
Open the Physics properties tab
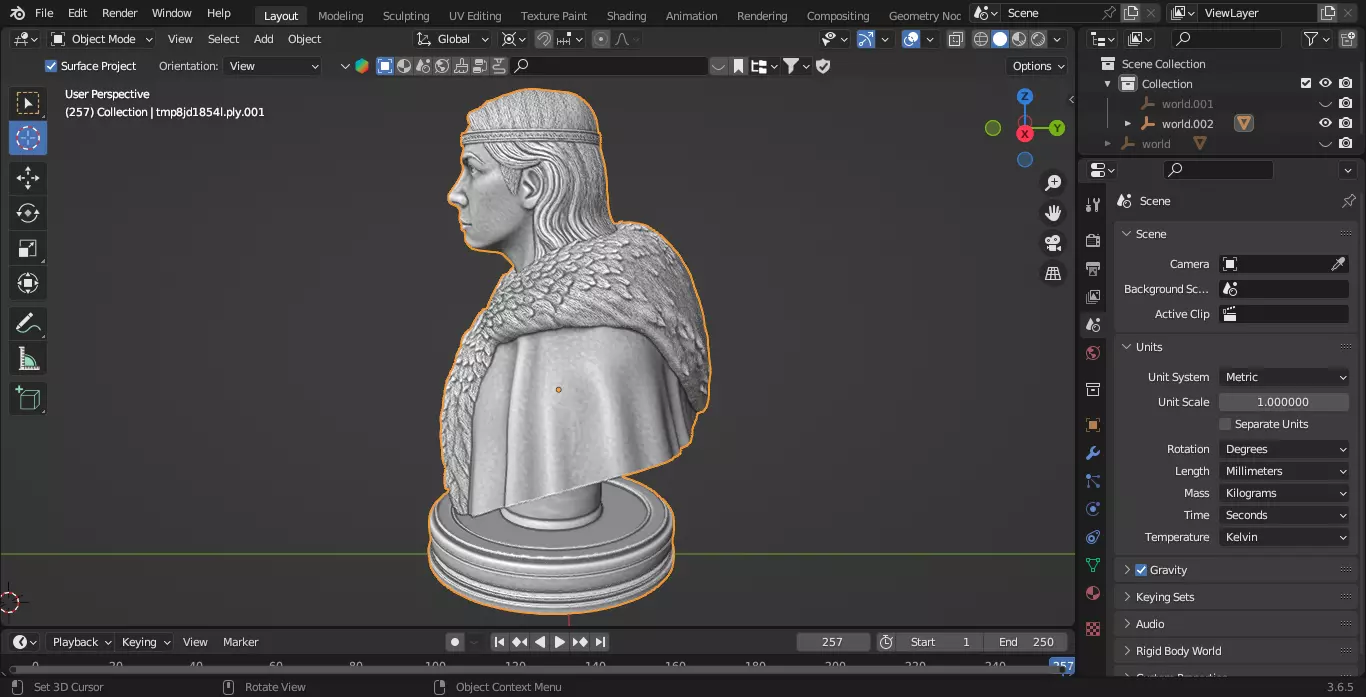[1093, 509]
